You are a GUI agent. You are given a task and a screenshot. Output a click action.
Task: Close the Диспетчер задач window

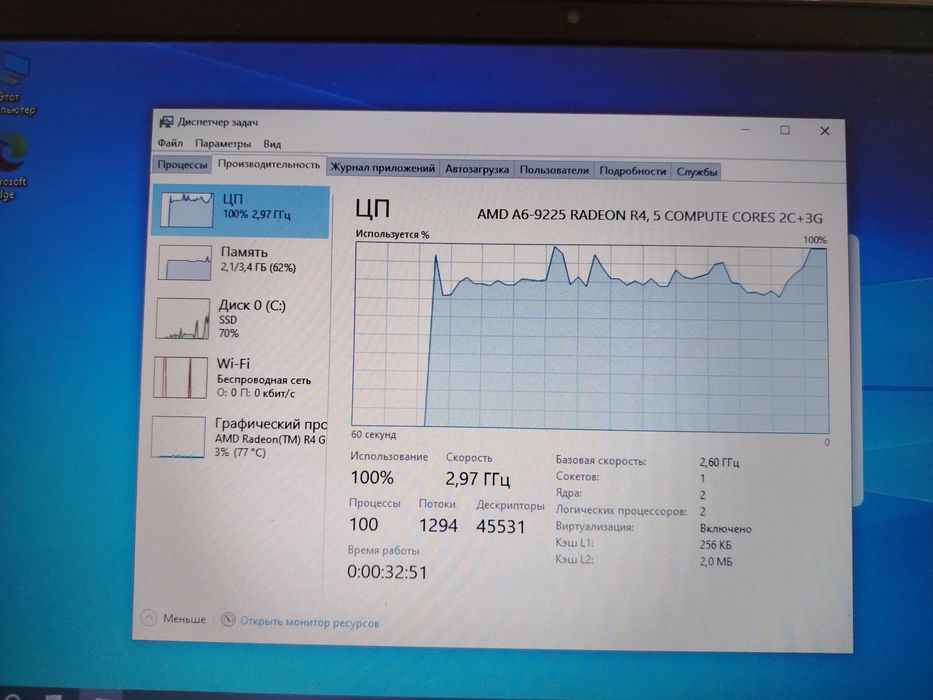pyautogui.click(x=825, y=131)
